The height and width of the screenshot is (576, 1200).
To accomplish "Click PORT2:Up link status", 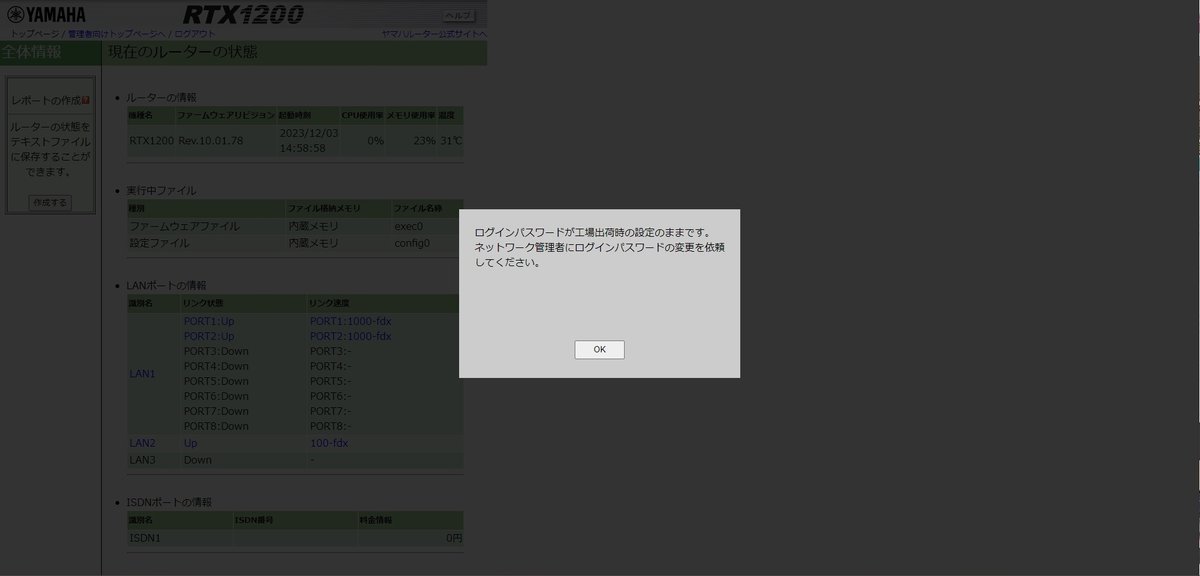I will (x=209, y=337).
